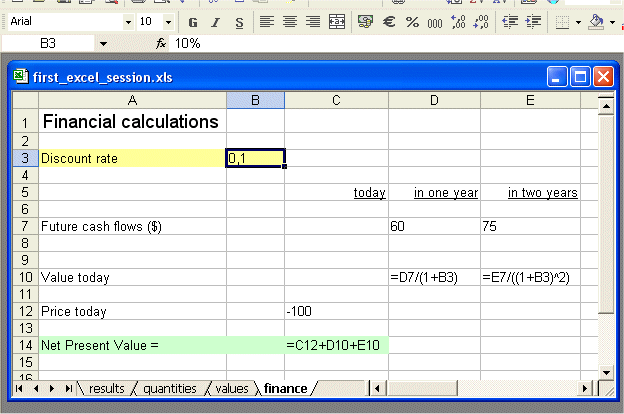Toggle bold formatting (G button)
624x414 pixels.
point(191,22)
